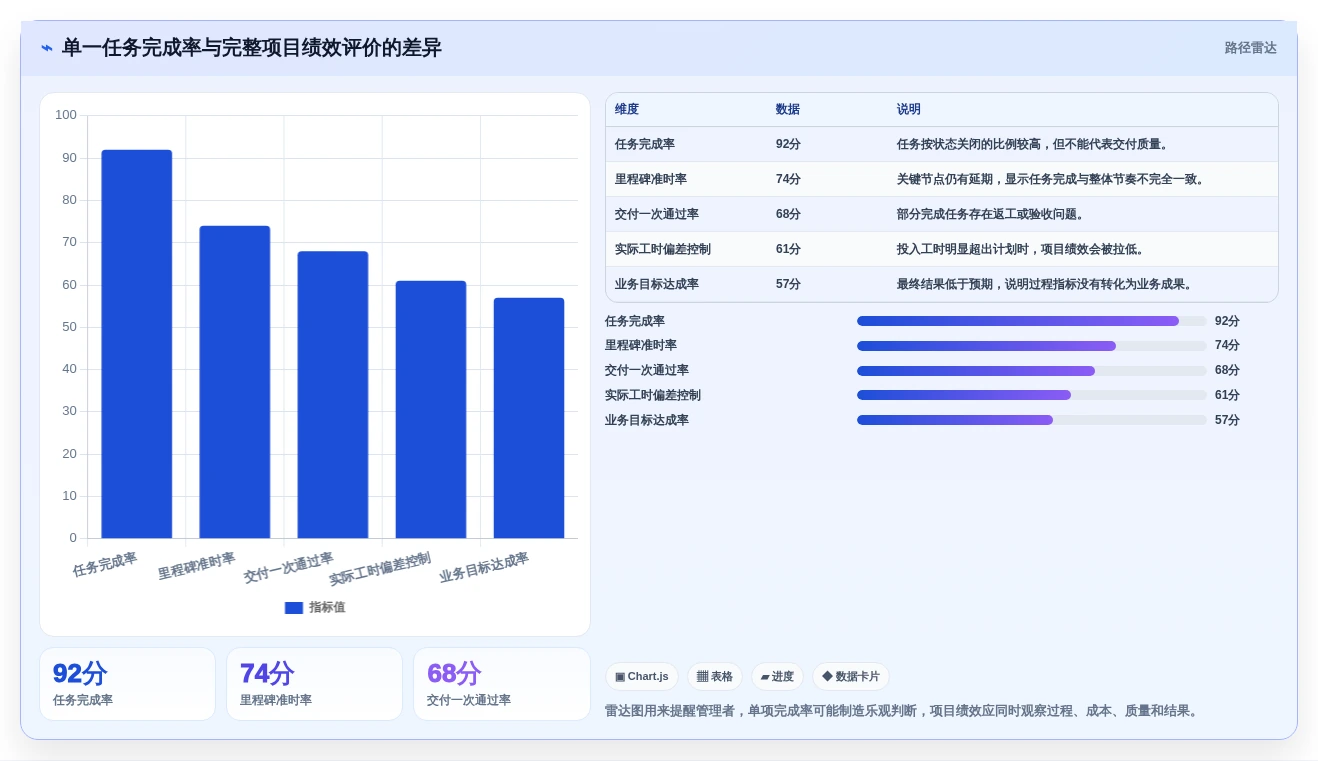Click the 任务完成率 bar in chart
This screenshot has width=1318, height=761.
click(137, 344)
